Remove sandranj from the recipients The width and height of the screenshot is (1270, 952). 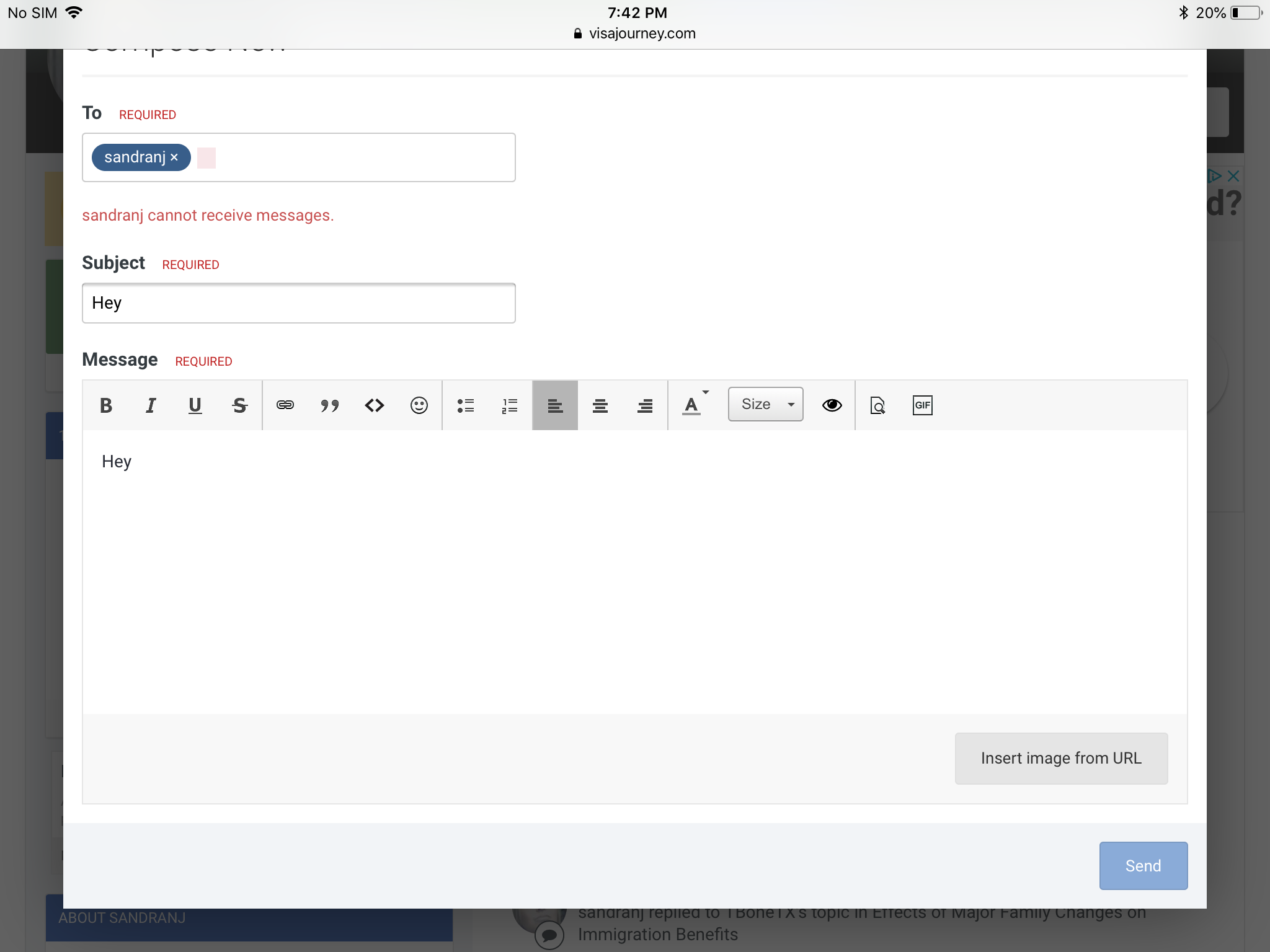click(174, 157)
